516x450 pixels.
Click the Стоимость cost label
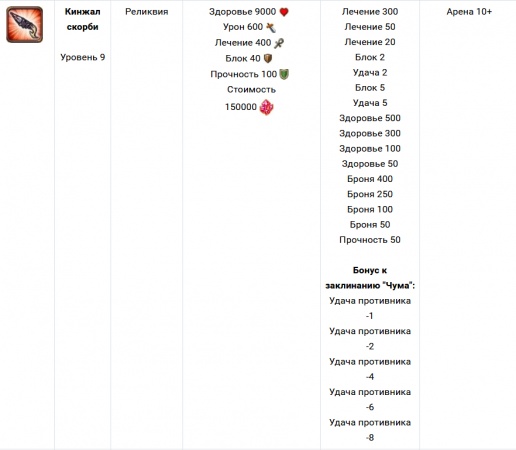click(x=251, y=90)
